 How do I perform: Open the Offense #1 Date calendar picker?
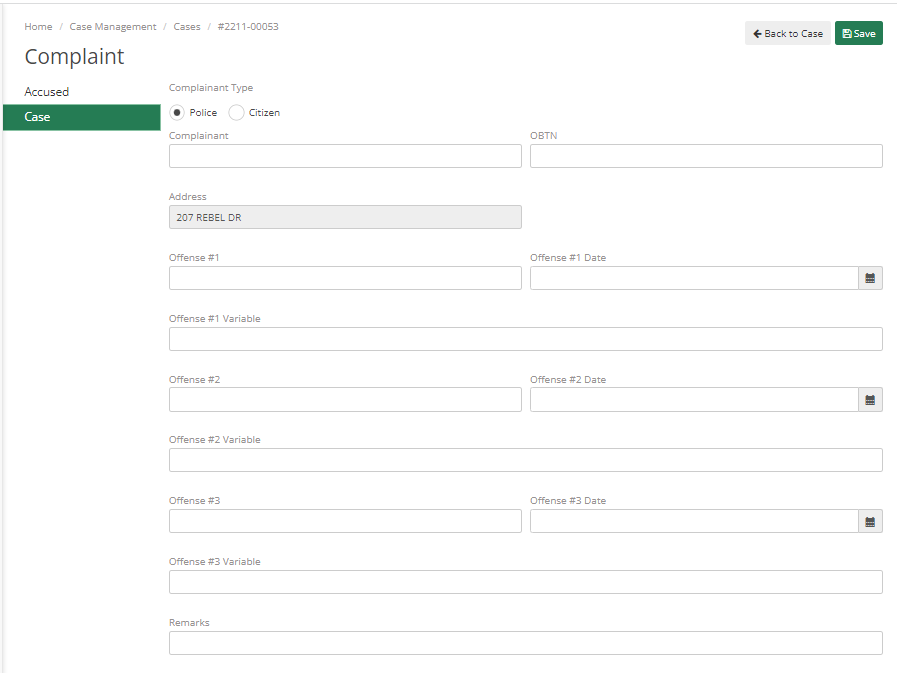pos(870,278)
